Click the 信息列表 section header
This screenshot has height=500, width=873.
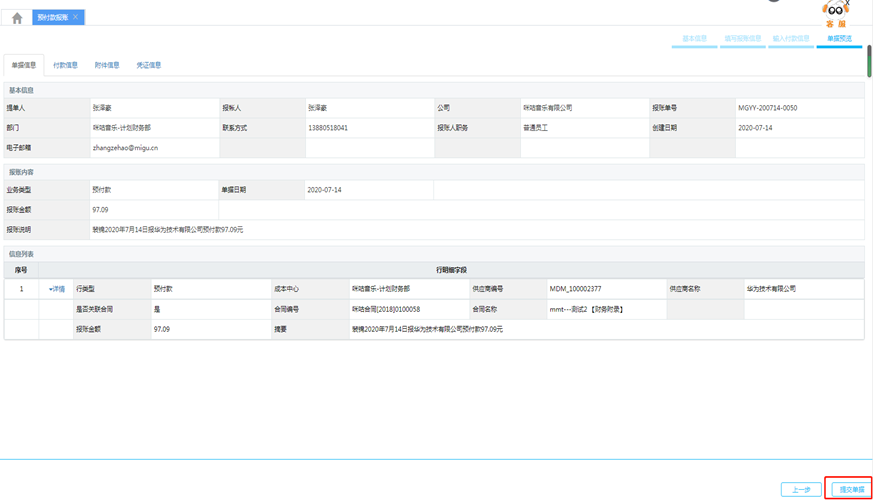point(21,254)
